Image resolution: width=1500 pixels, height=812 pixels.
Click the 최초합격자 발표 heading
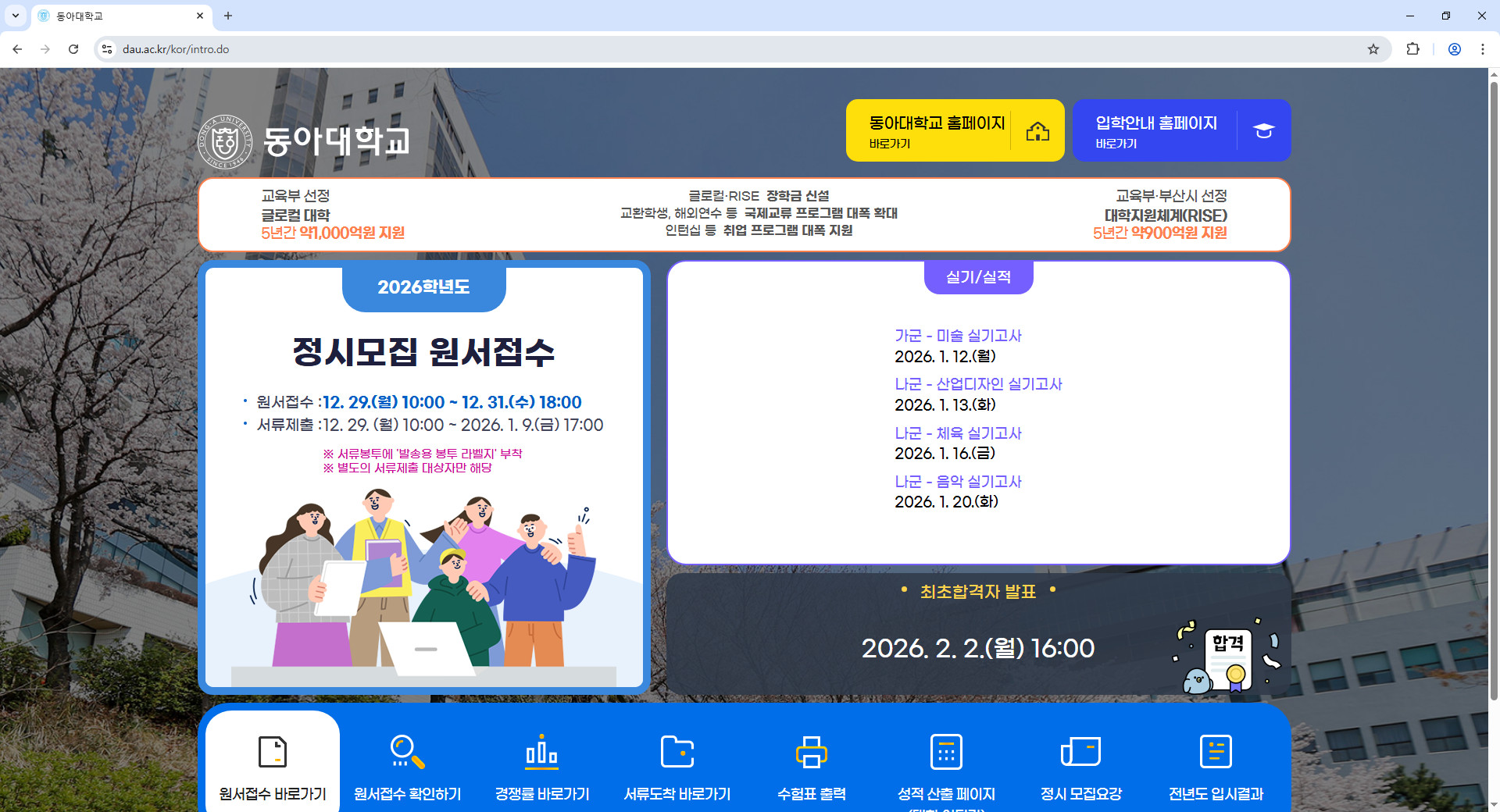coord(978,592)
